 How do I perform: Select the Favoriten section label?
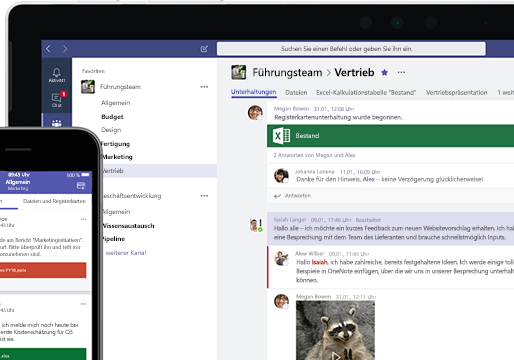tap(93, 71)
